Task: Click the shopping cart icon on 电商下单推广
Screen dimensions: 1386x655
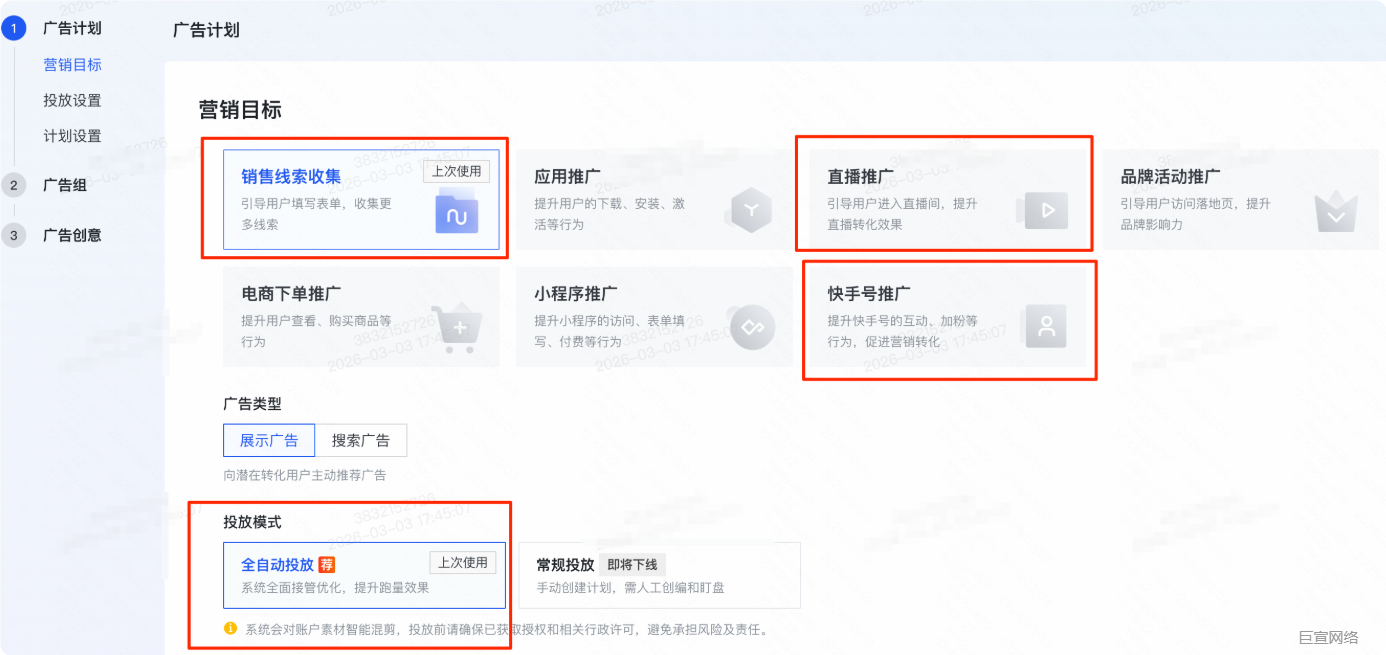Action: tap(457, 329)
